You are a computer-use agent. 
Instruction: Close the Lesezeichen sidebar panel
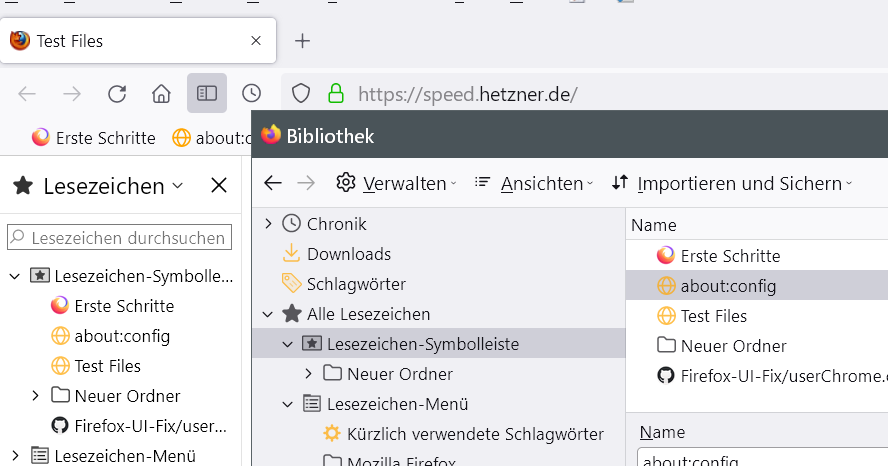219,185
